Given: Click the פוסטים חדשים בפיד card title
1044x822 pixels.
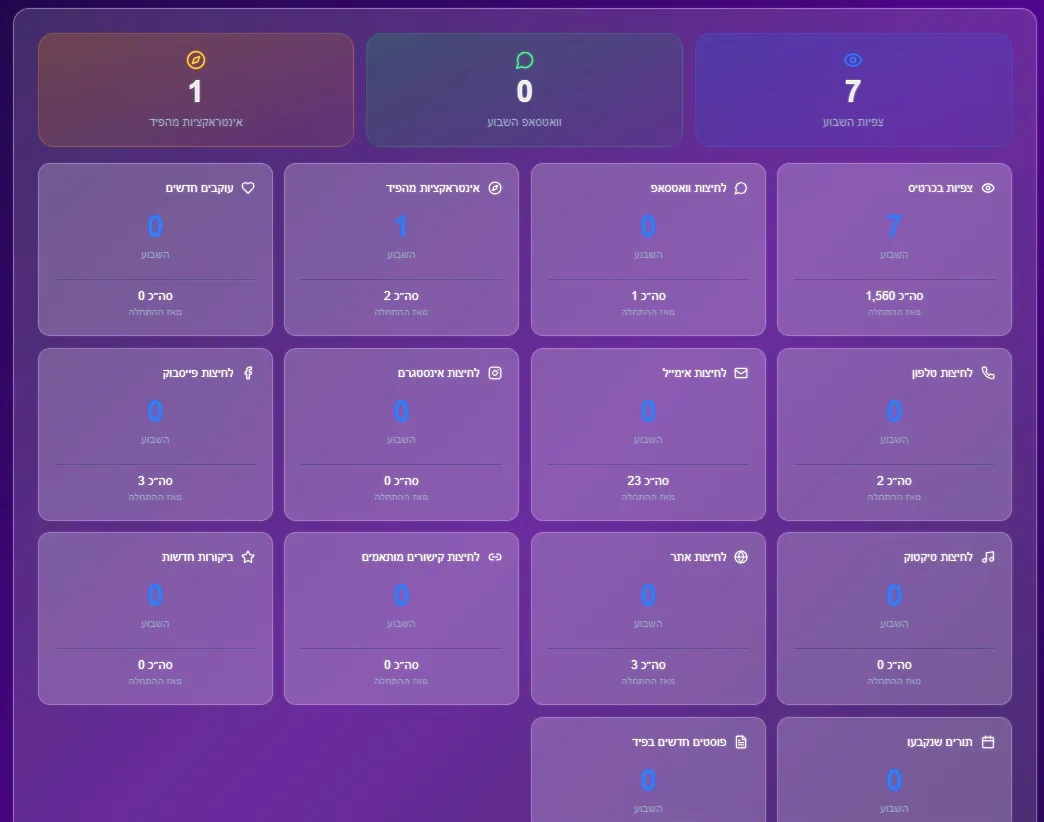Looking at the screenshot, I should click(679, 741).
